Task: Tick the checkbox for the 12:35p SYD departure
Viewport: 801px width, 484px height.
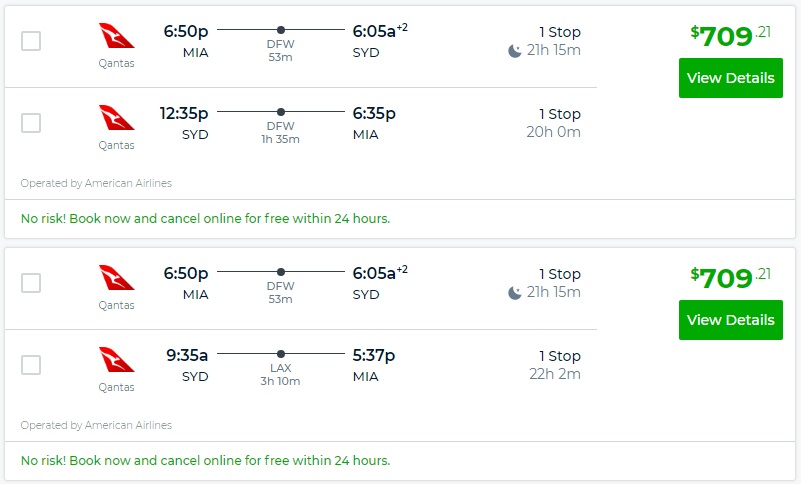Action: 31,123
